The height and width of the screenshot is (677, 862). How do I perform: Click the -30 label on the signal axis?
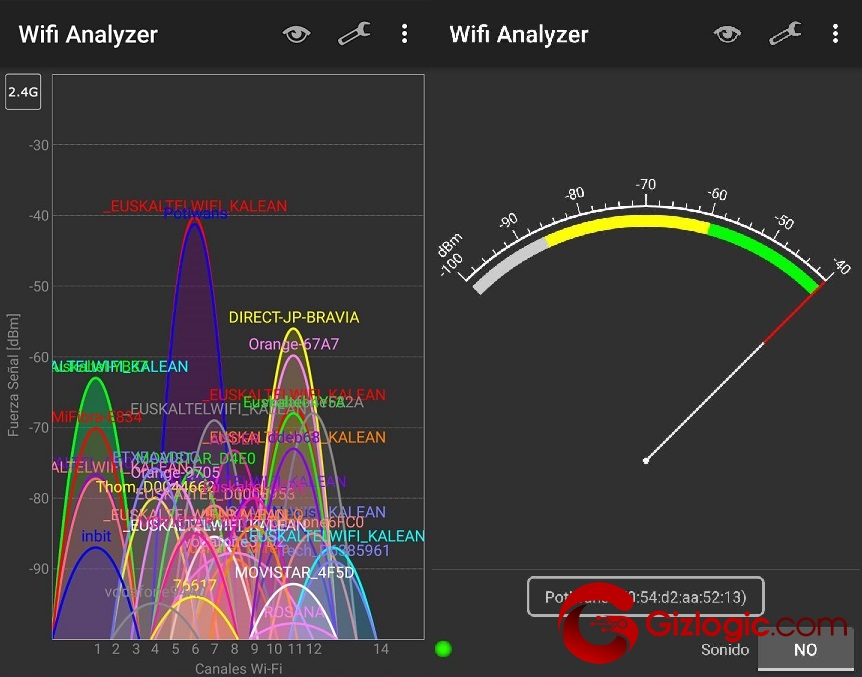(38, 145)
